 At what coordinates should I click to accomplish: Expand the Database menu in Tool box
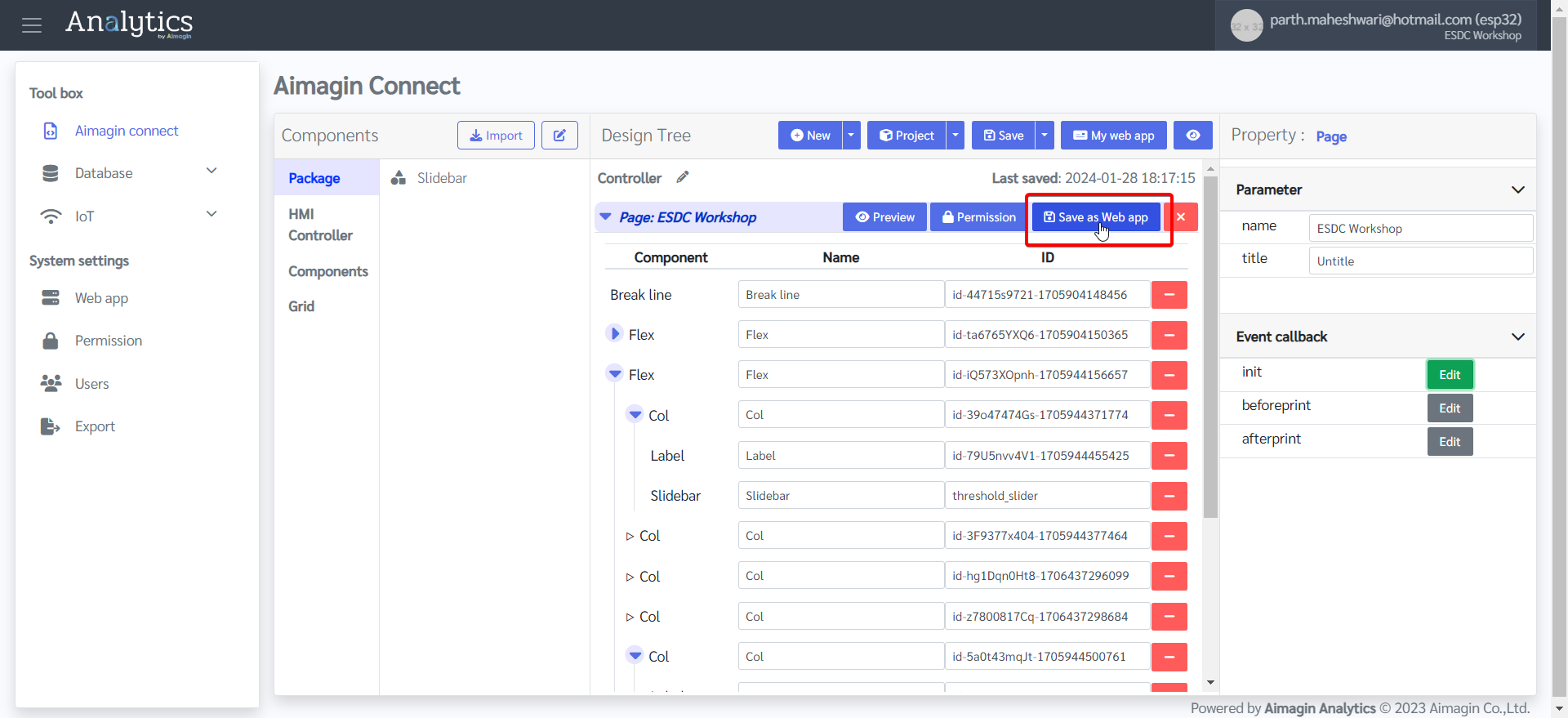212,172
